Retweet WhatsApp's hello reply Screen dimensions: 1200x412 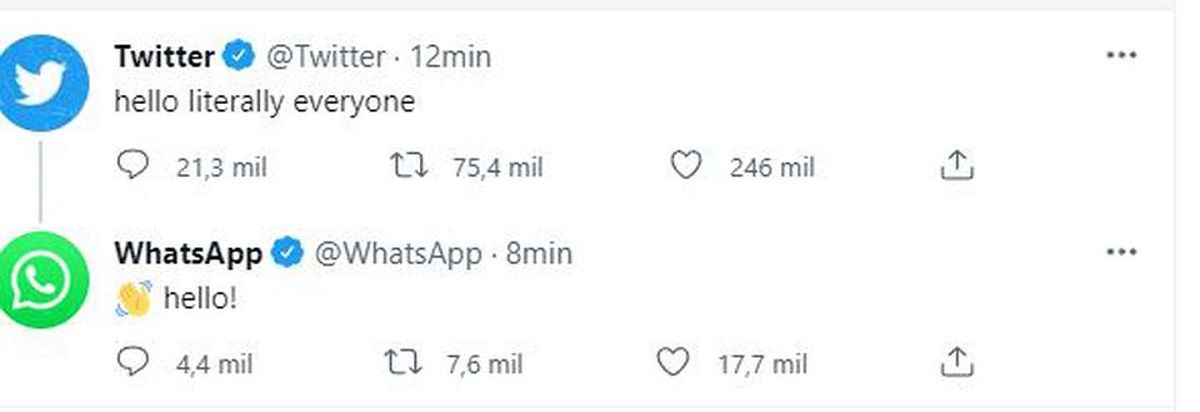pos(403,362)
